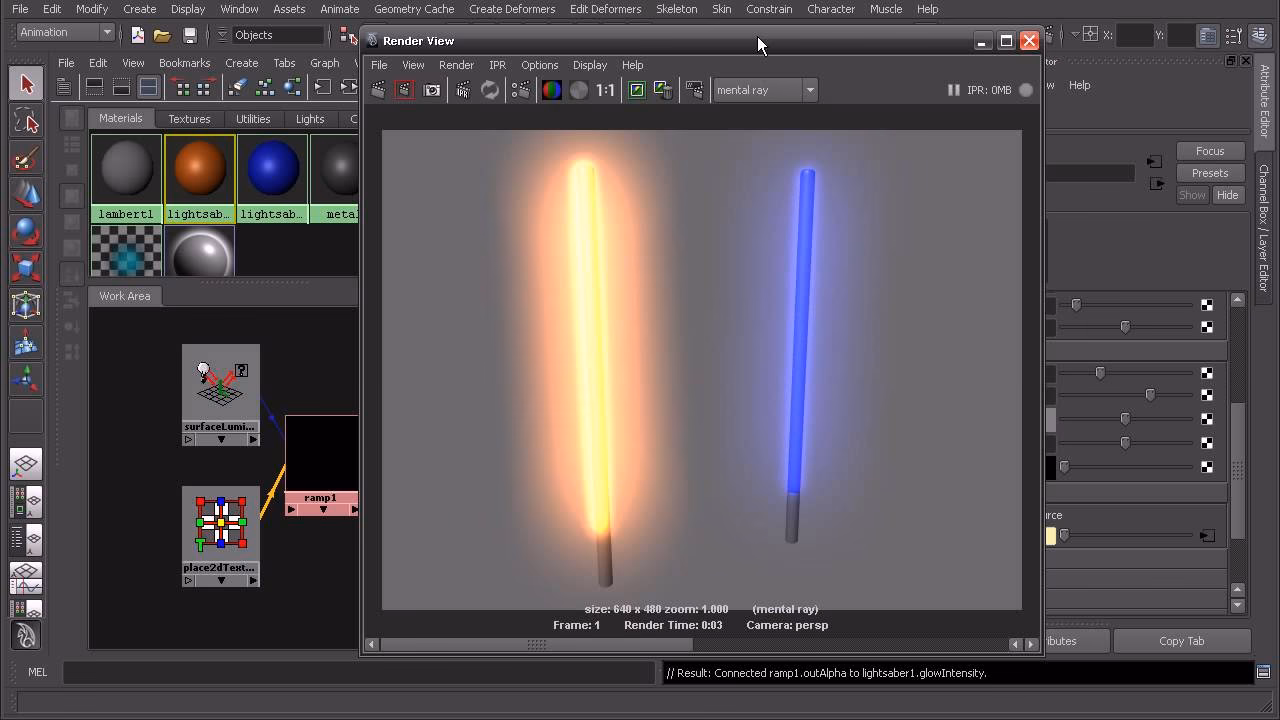This screenshot has height=720, width=1280.
Task: Click the Snapshot camera icon in Render View
Action: (x=432, y=90)
